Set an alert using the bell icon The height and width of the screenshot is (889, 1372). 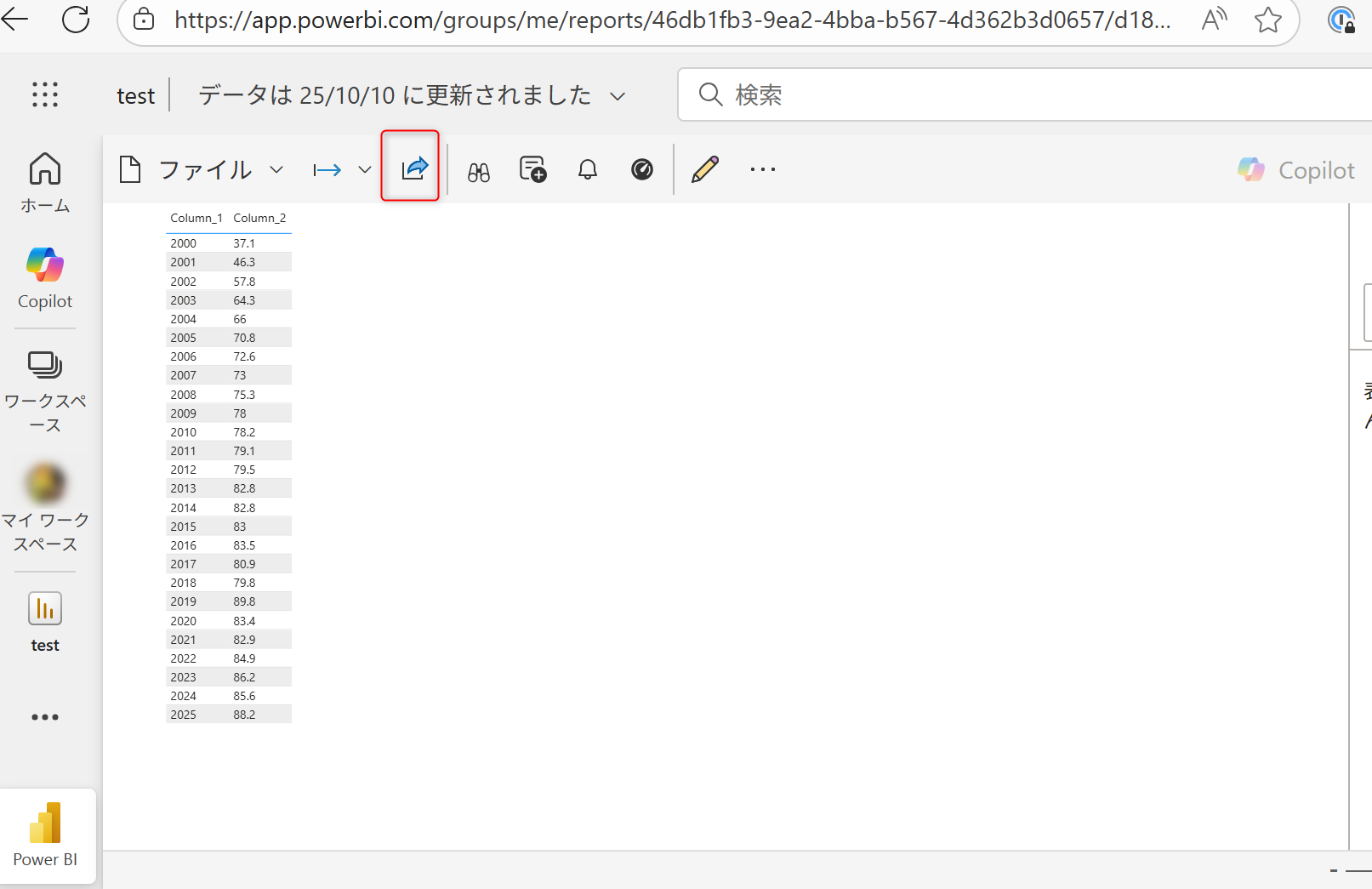(587, 169)
